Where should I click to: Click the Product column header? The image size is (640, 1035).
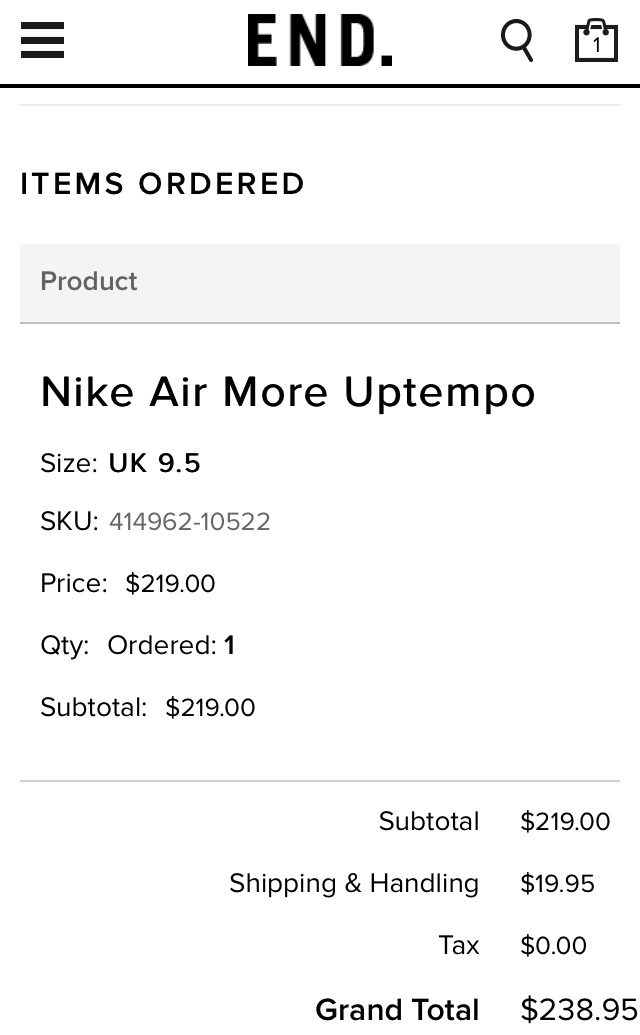89,281
